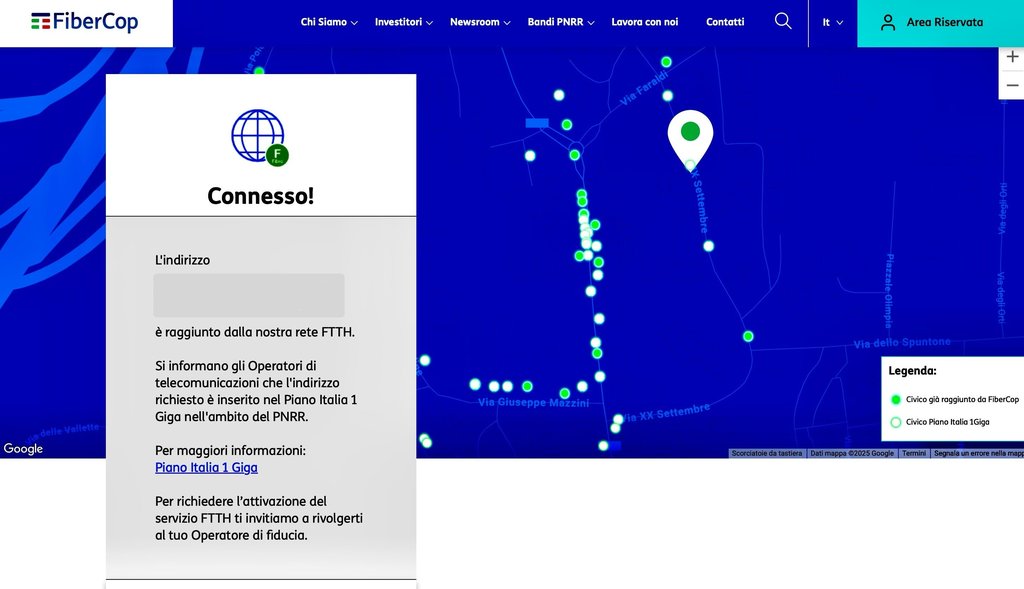Click the FiberCop logo
The height and width of the screenshot is (589, 1024).
84,22
